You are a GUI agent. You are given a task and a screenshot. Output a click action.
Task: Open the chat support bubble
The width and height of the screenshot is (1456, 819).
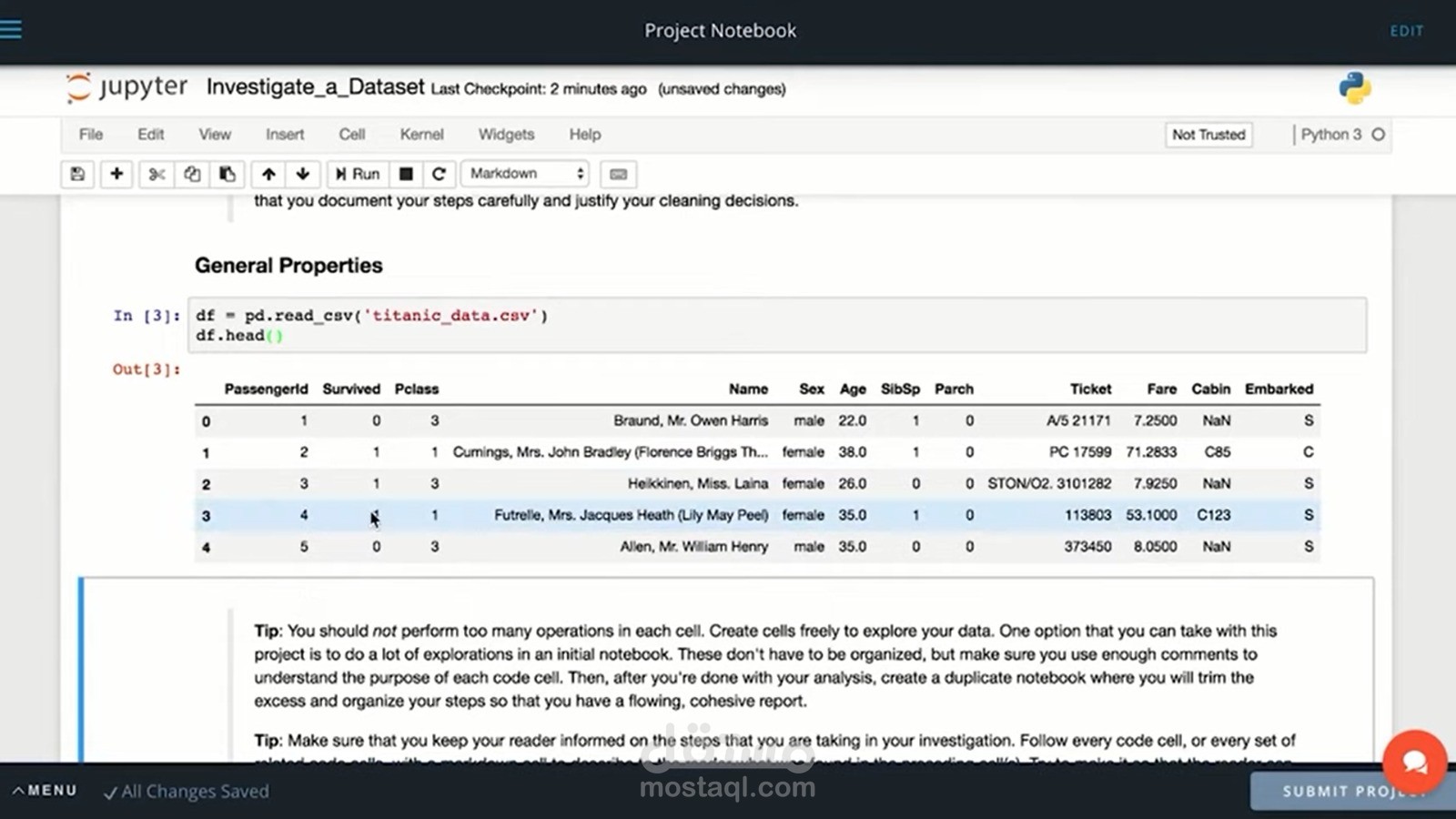click(x=1415, y=763)
